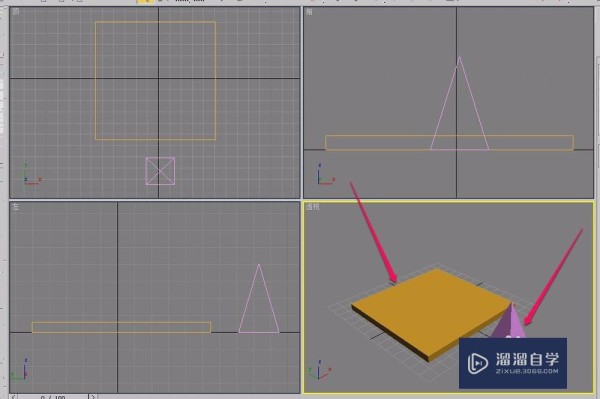Image resolution: width=600 pixels, height=399 pixels.
Task: Select the orange box outline in Top viewport
Action: coord(155,80)
